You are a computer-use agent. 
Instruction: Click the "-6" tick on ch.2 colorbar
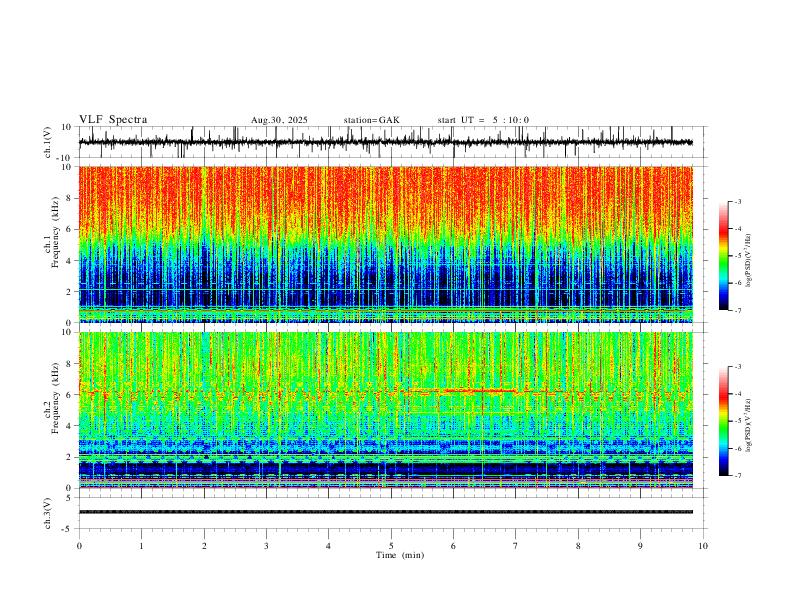[737, 448]
